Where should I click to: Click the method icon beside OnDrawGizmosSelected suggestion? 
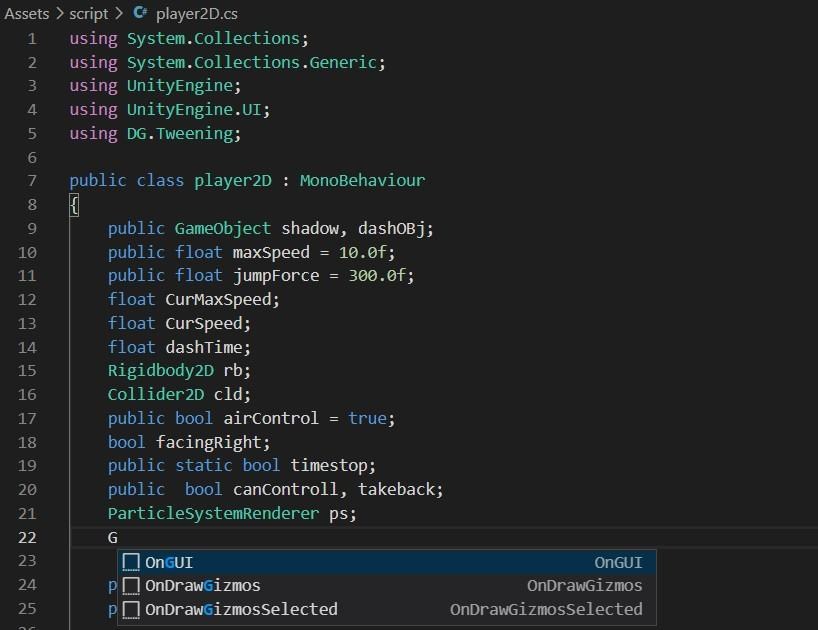coord(131,609)
